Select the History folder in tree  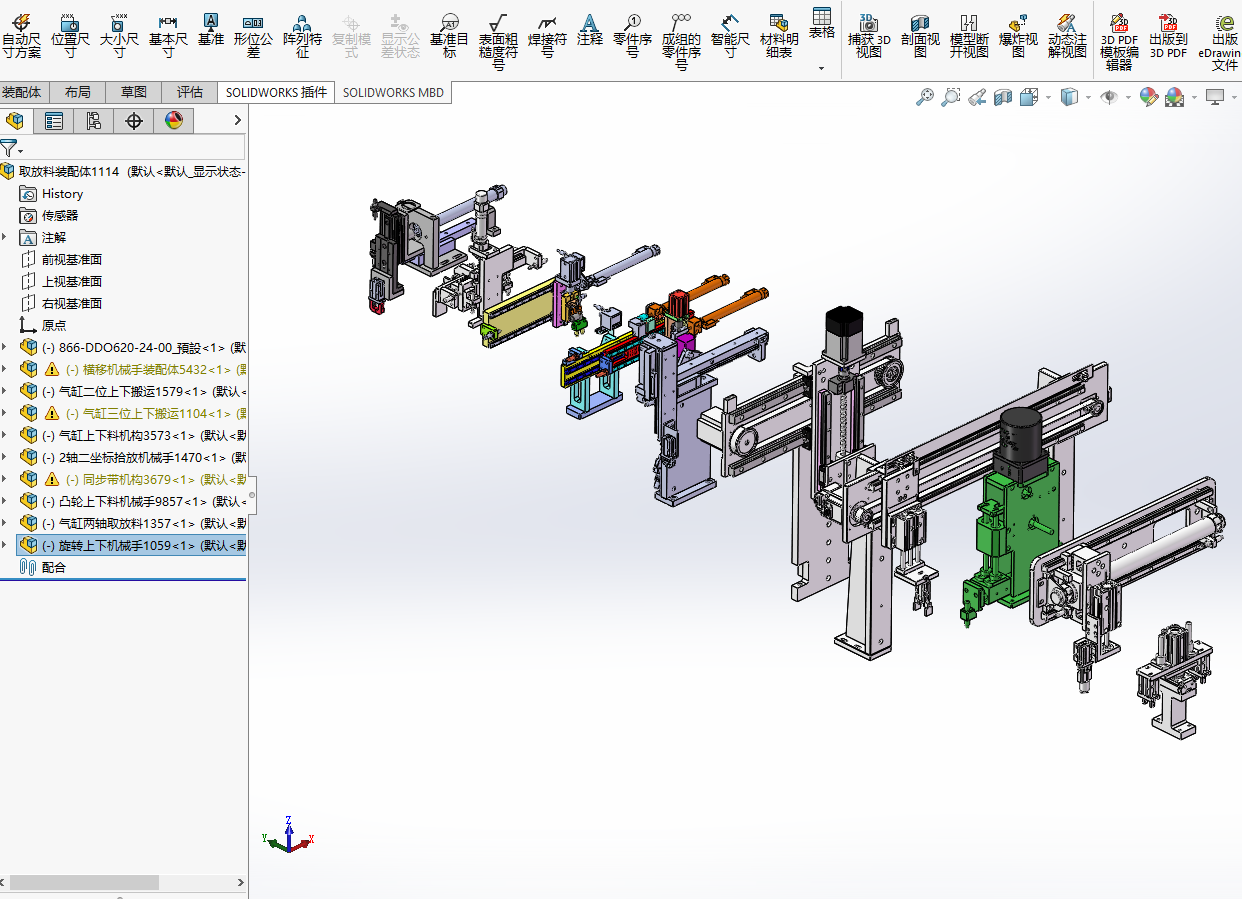pos(62,194)
